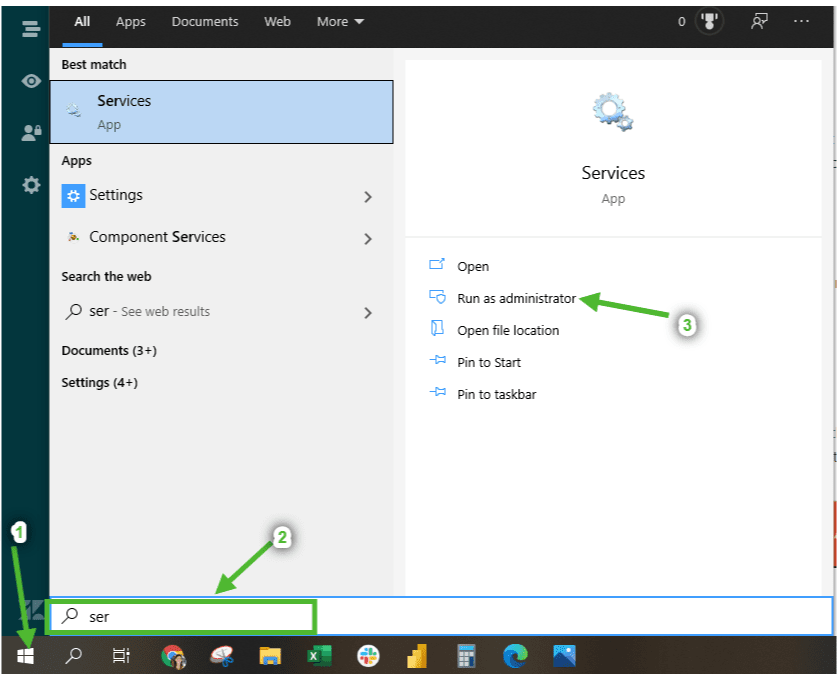837x674 pixels.
Task: Switch to the Web search tab
Action: point(278,22)
